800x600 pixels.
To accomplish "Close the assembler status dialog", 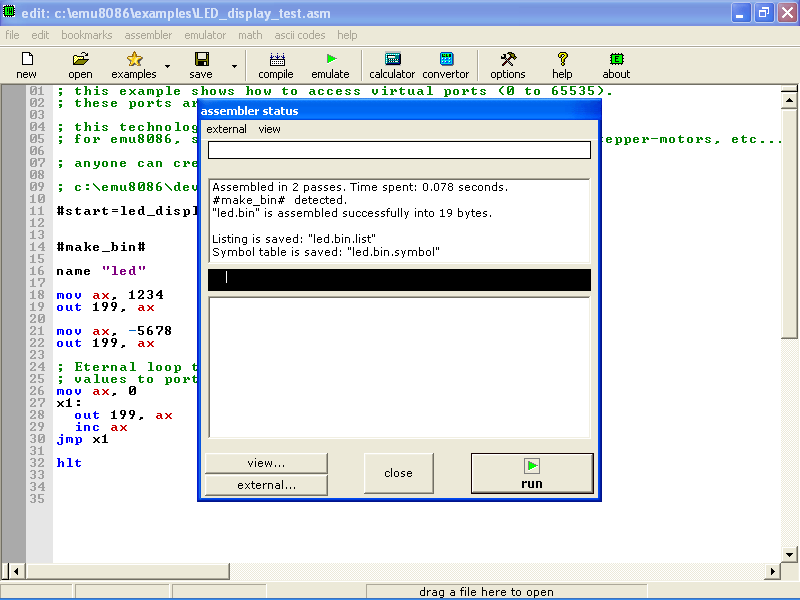I will (398, 473).
